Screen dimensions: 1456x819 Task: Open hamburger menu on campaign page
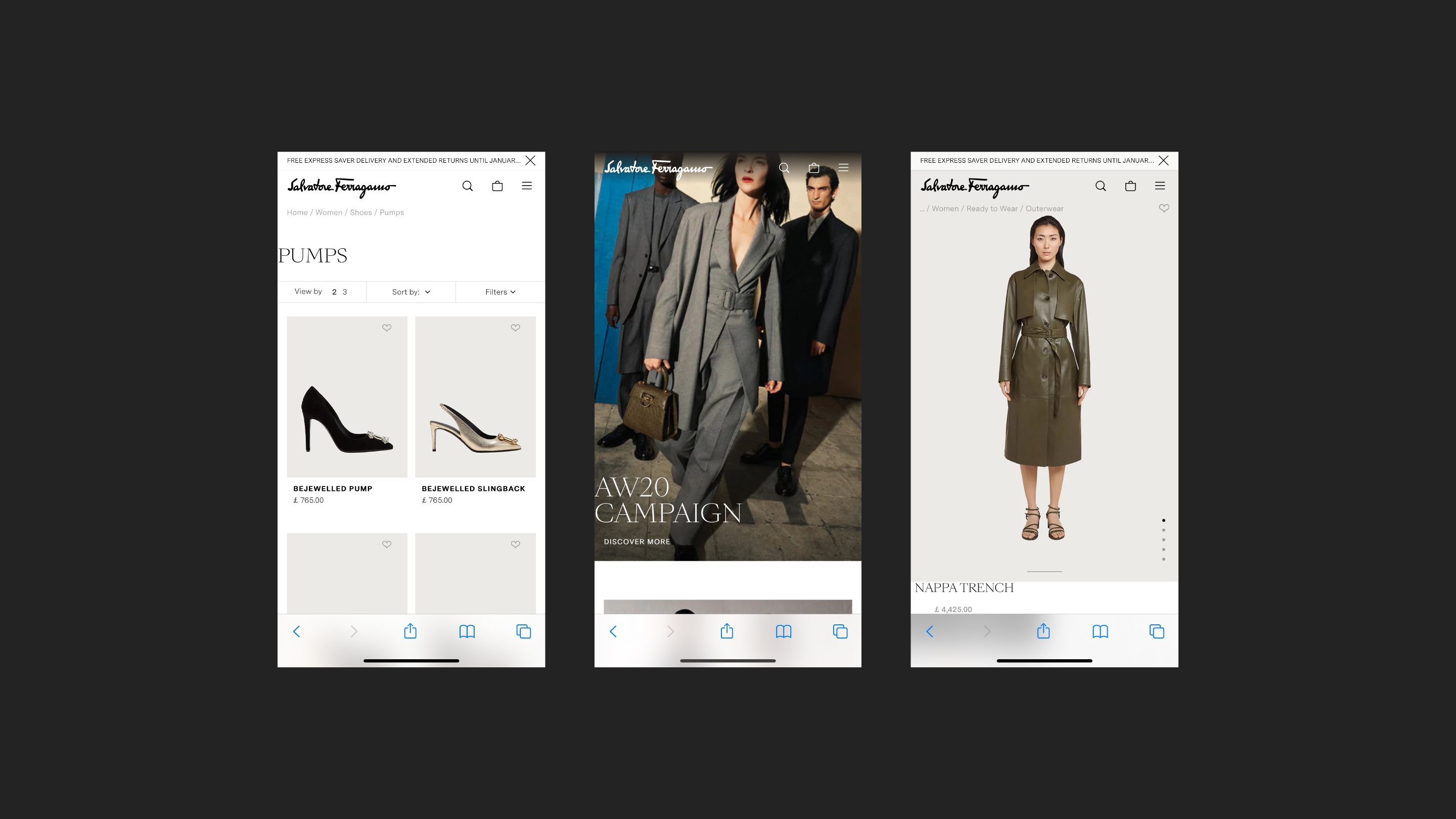click(843, 167)
